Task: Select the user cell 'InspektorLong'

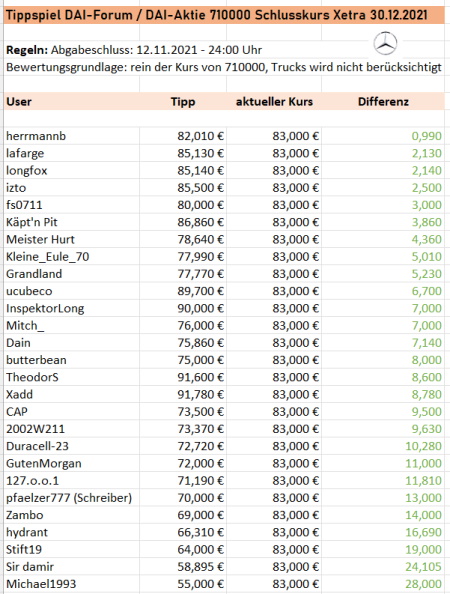Action: 45,308
